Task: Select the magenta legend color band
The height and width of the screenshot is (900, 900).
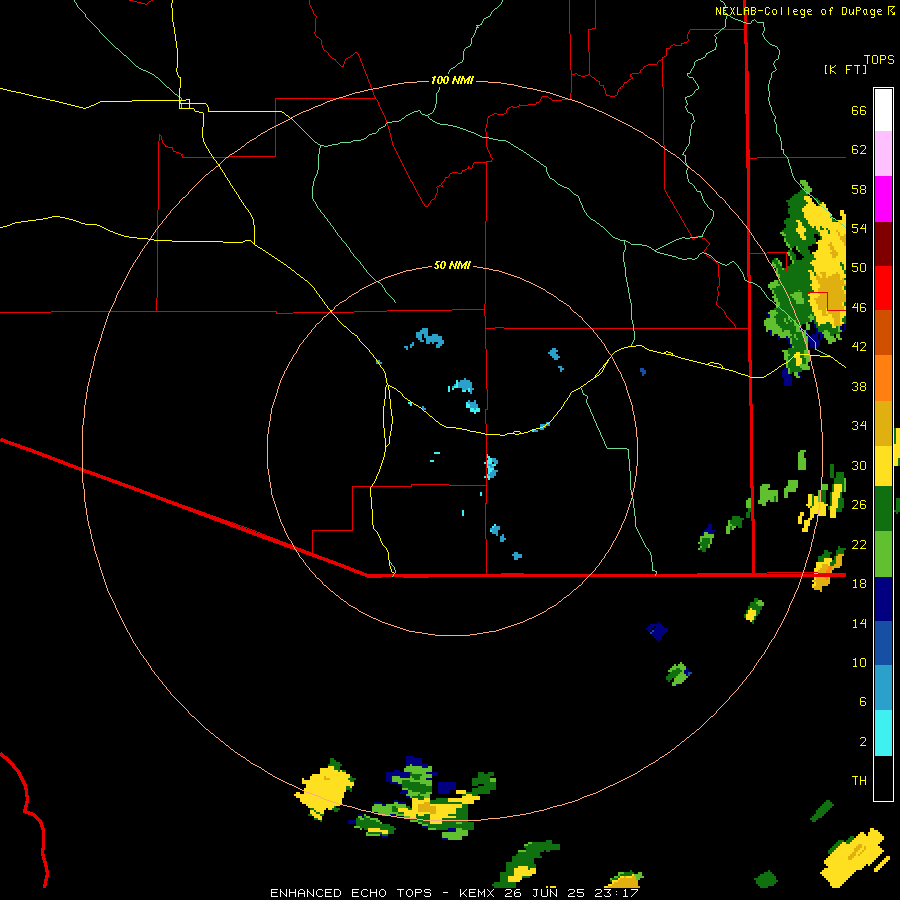Action: (883, 199)
